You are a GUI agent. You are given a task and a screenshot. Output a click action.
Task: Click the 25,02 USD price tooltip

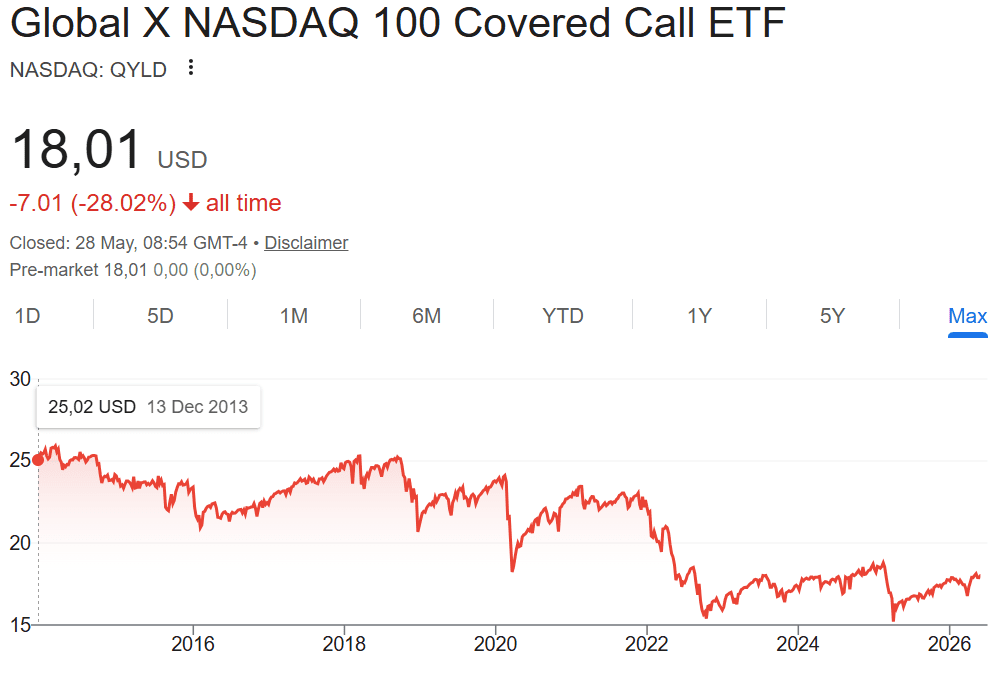click(x=148, y=407)
